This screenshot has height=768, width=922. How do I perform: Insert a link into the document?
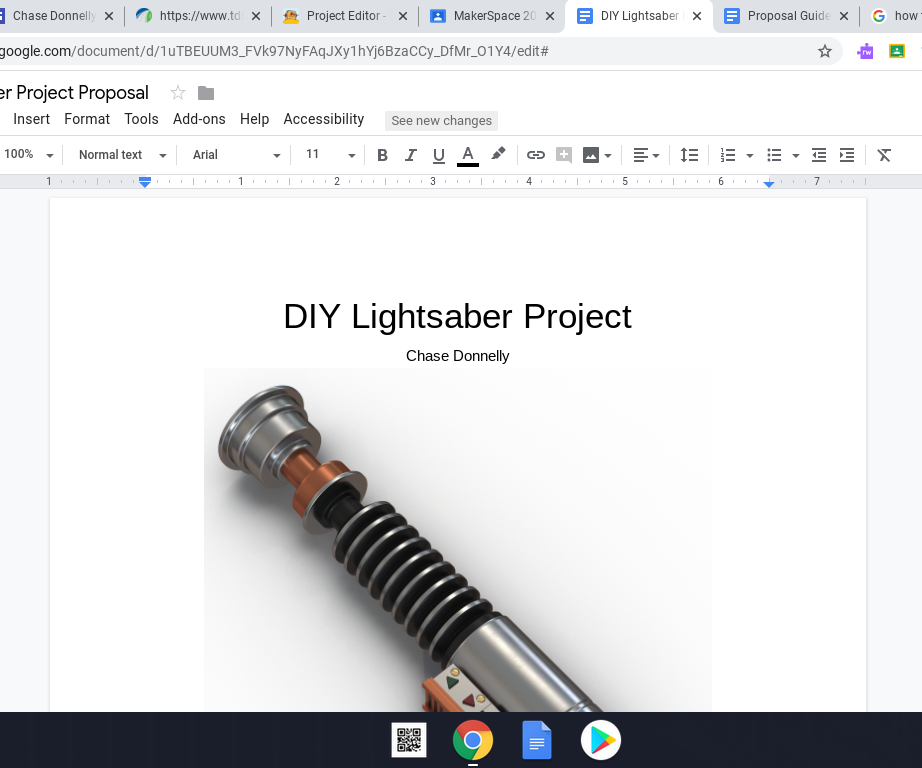coord(536,155)
